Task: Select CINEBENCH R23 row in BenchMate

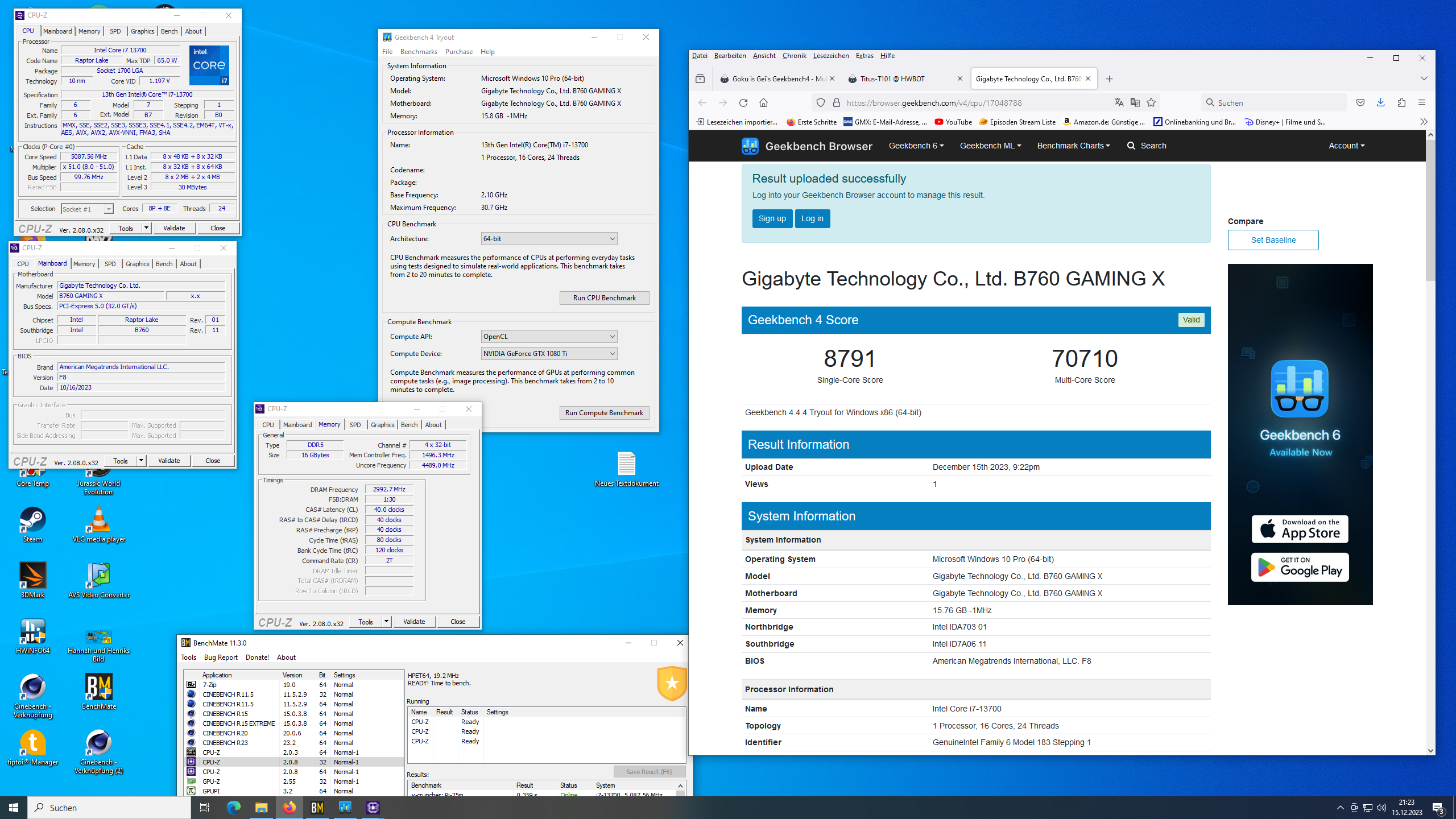Action: tap(293, 743)
